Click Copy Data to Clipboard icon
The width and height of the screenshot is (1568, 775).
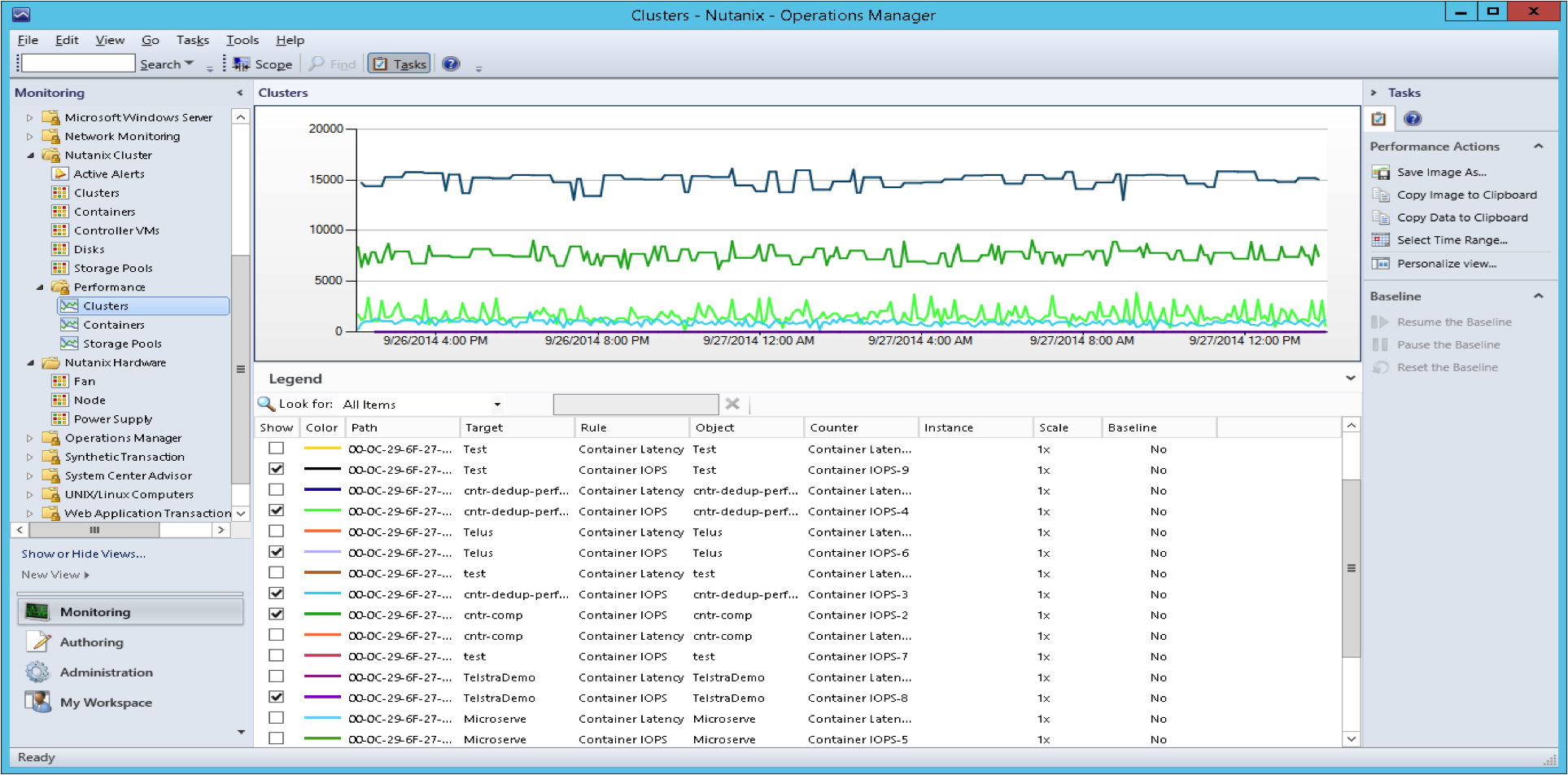coord(1380,217)
